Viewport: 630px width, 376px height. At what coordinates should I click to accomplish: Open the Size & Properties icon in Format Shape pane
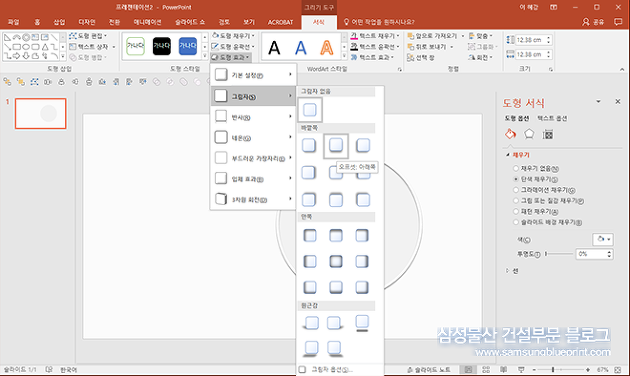pyautogui.click(x=548, y=135)
